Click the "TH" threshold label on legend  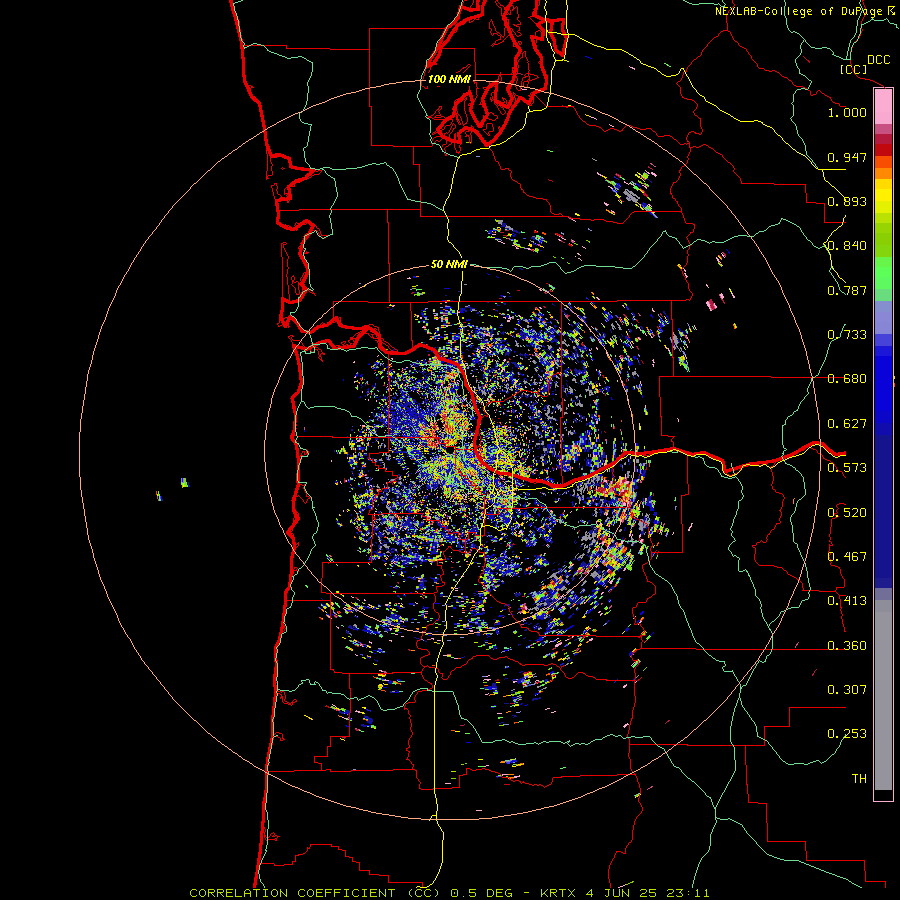pos(859,779)
